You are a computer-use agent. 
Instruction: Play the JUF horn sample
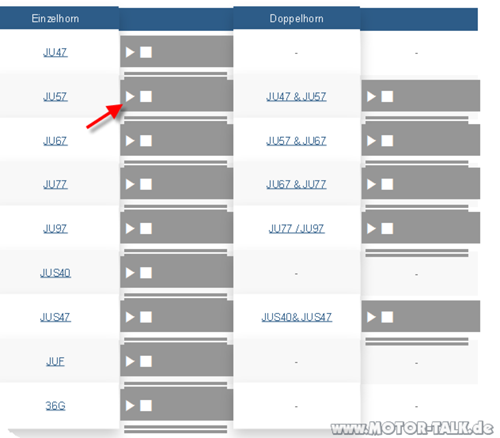pyautogui.click(x=130, y=361)
